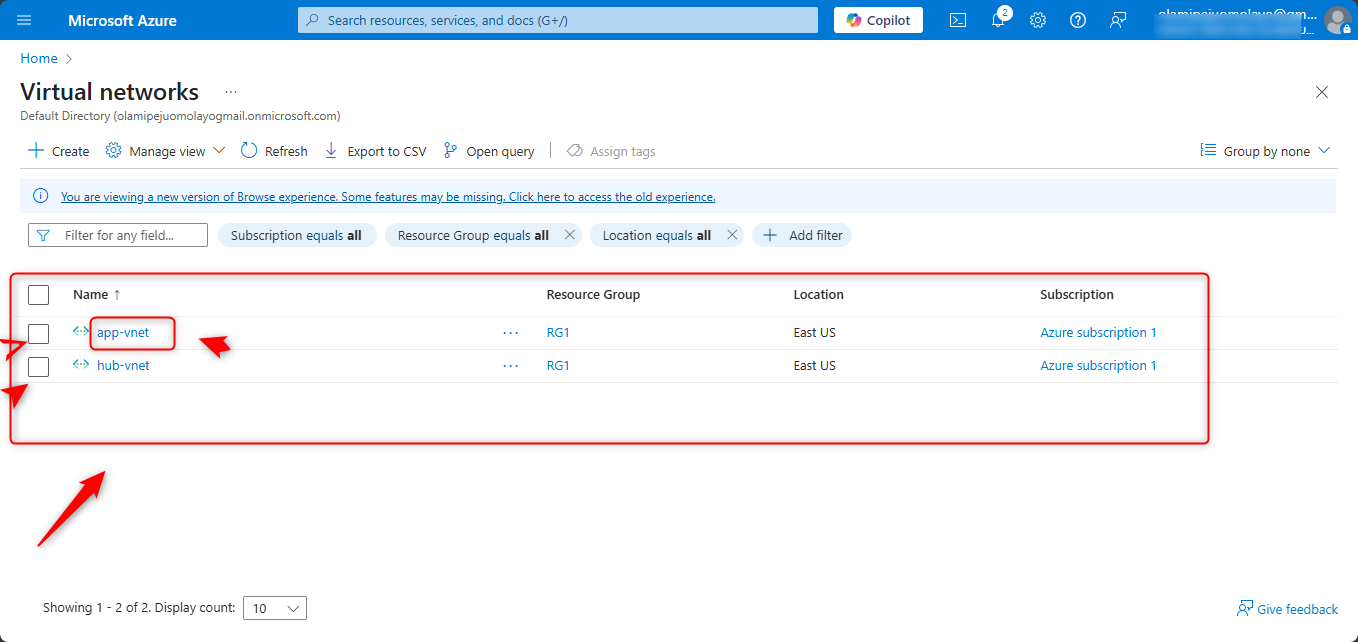1358x642 pixels.
Task: Sort by Resource Group column header
Action: point(593,294)
